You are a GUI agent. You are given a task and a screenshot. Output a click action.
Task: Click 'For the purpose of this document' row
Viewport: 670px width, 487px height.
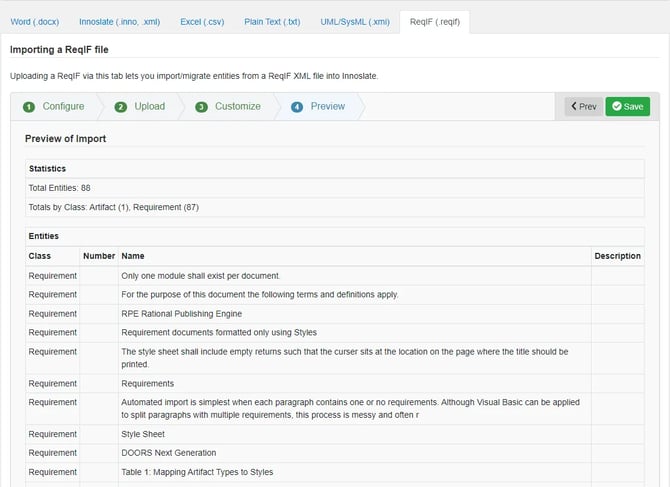(x=335, y=295)
